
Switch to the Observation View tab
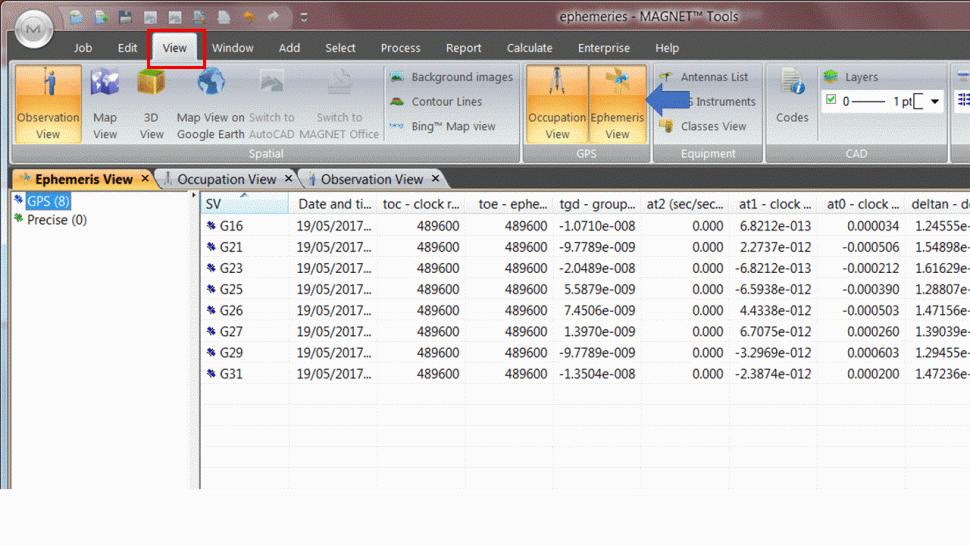pyautogui.click(x=372, y=179)
